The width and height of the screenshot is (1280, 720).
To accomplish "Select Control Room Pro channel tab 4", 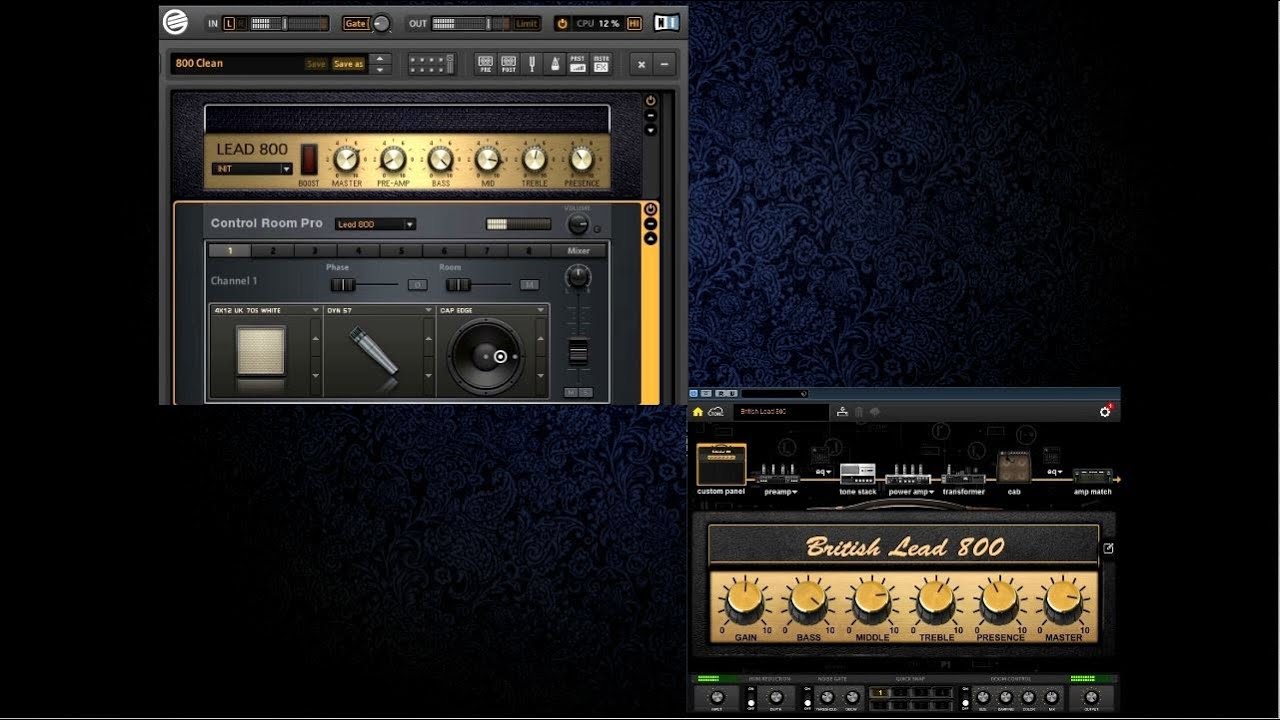I will click(358, 251).
